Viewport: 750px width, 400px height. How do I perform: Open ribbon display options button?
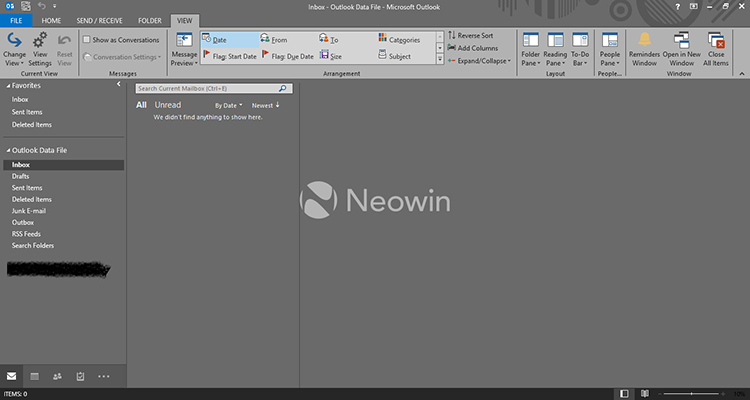(x=694, y=7)
